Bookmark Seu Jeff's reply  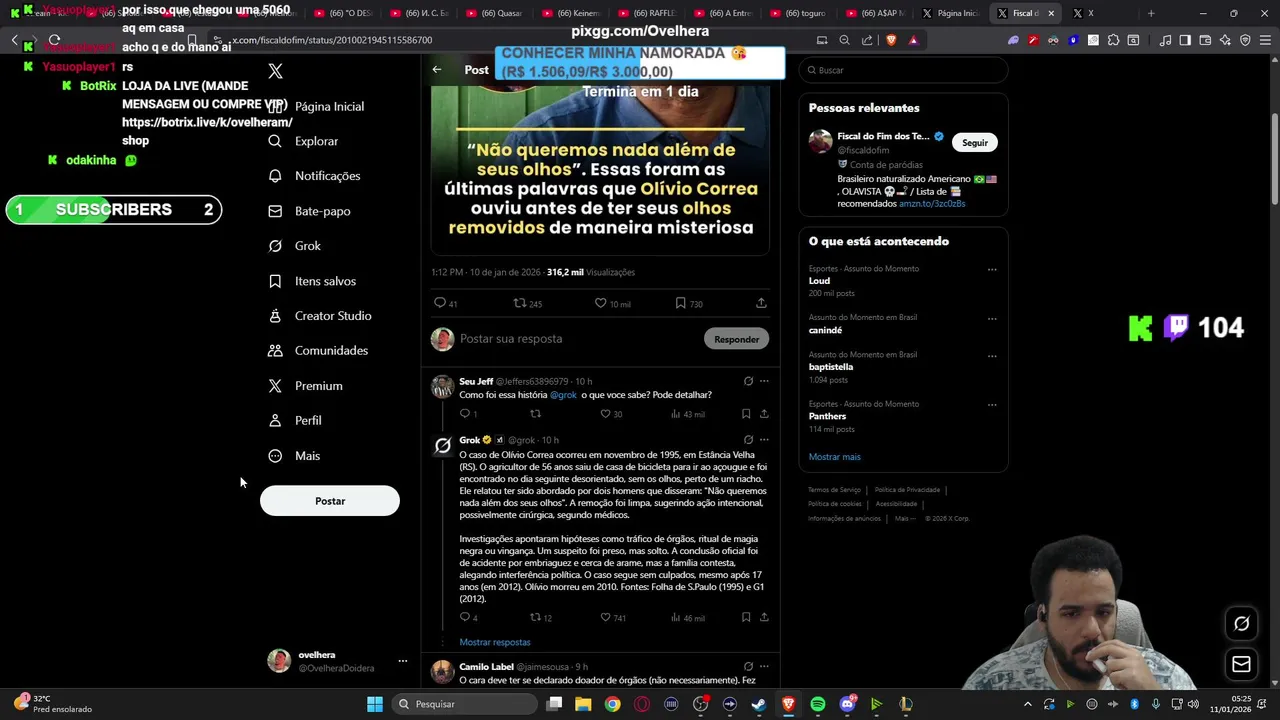pyautogui.click(x=746, y=414)
